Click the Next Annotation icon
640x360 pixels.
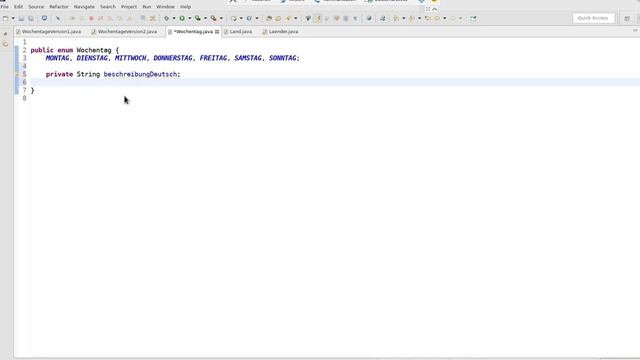(x=396, y=18)
